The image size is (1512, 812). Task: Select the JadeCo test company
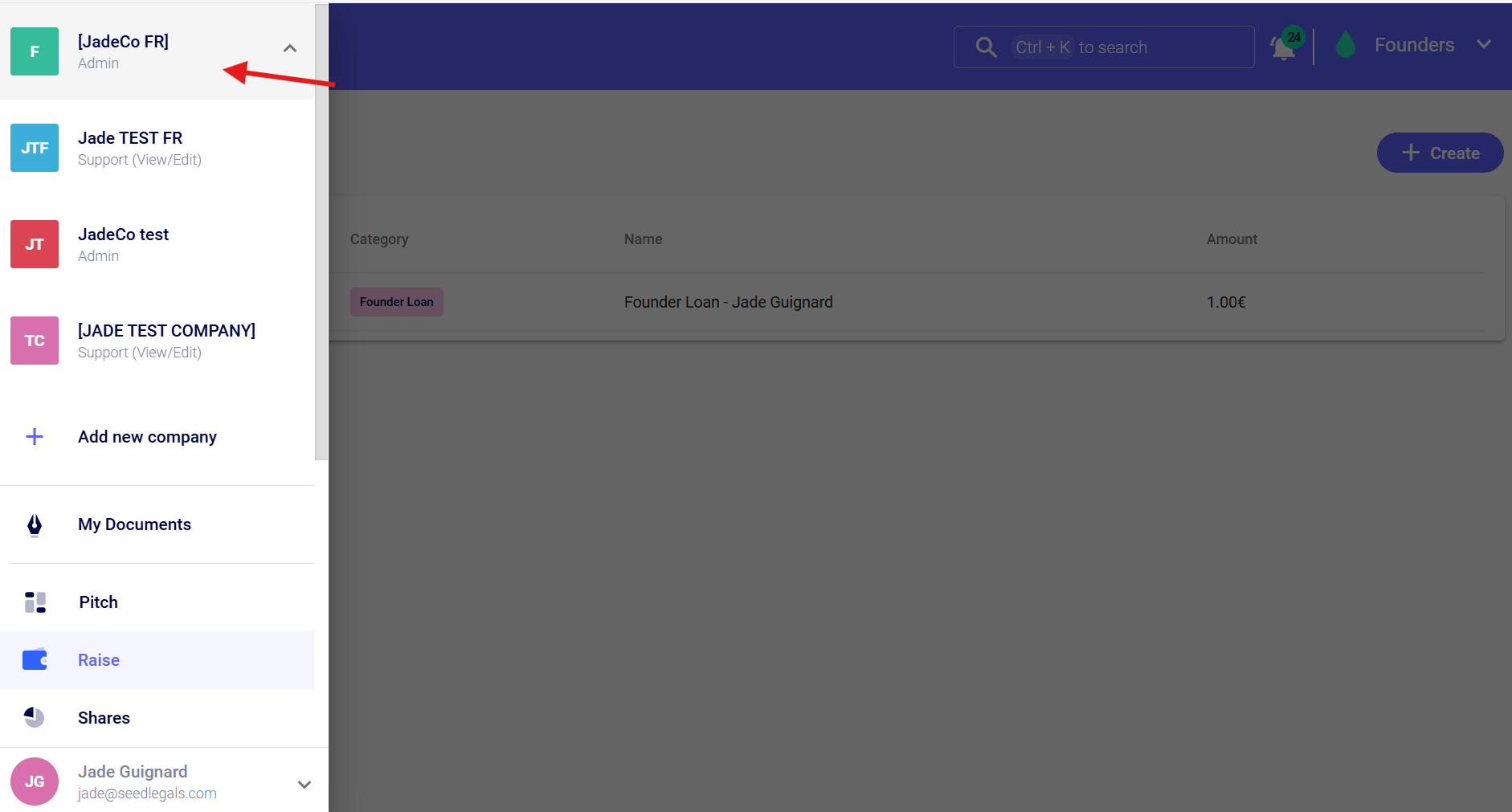tap(124, 244)
